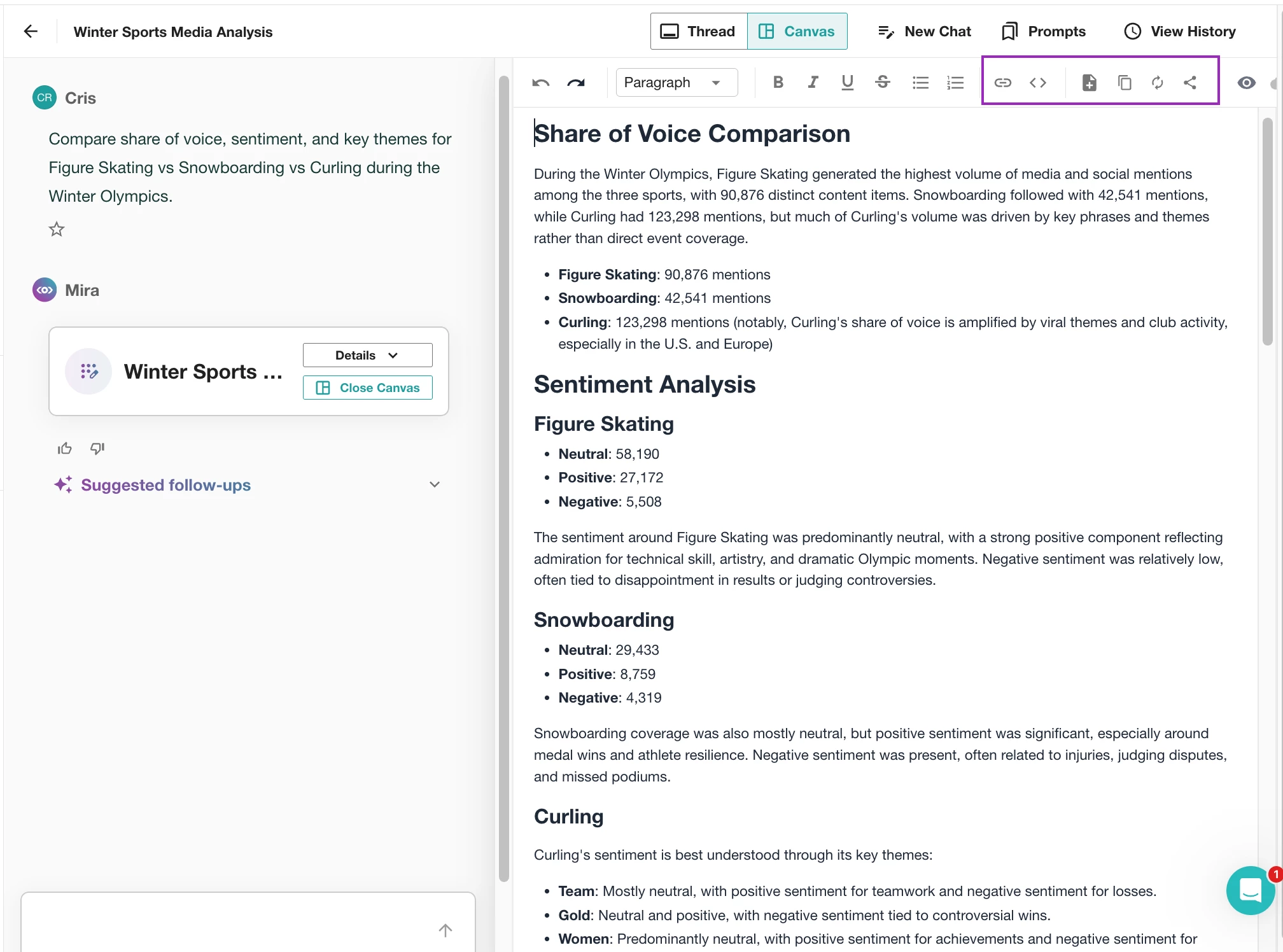1283x952 pixels.
Task: Copy canvas content with copy icon
Action: click(1124, 83)
